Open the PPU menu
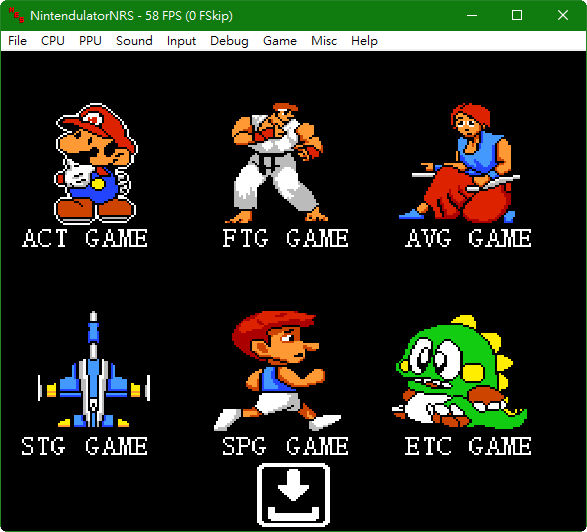This screenshot has height=532, width=587. click(x=90, y=40)
